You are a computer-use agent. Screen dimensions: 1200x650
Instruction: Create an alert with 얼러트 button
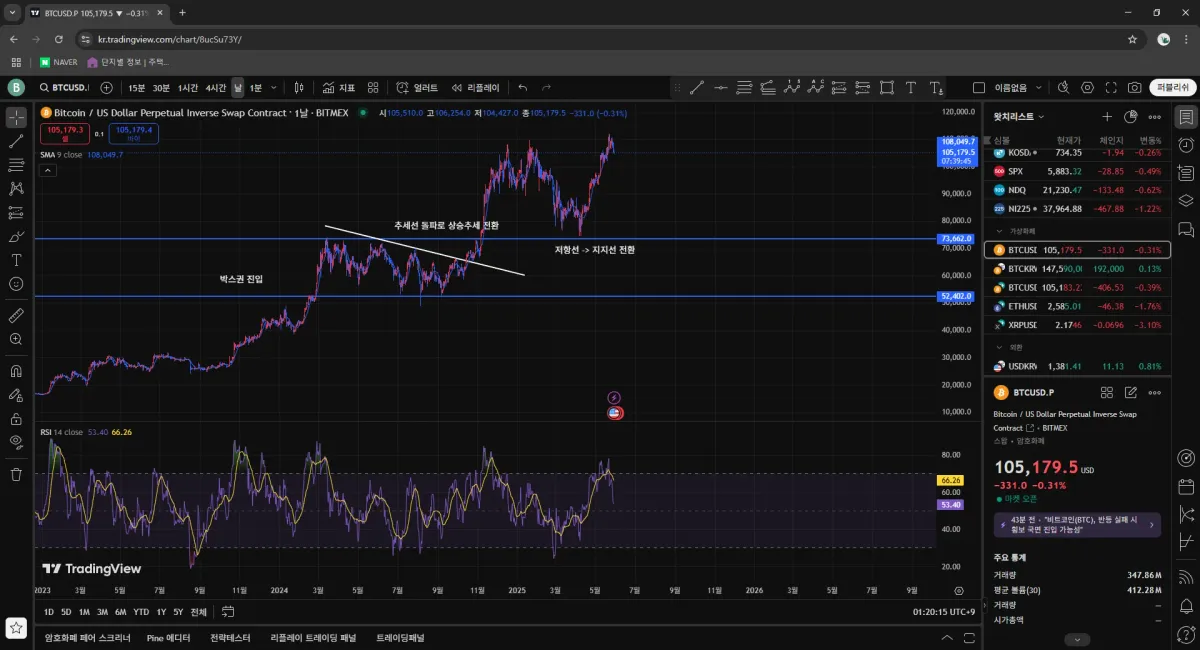417,87
